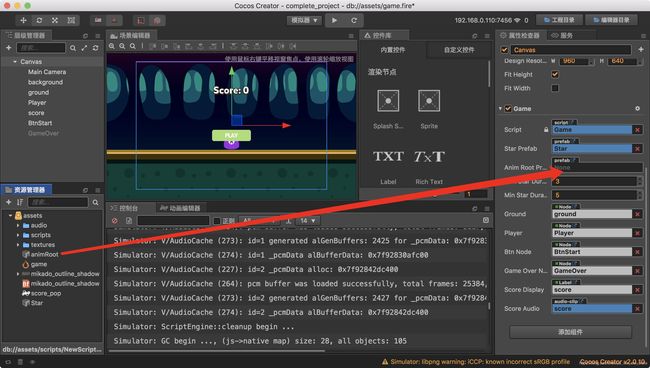Viewport: 650px width, 368px height.
Task: Click the hierarchy expand-collapse all icon
Action: click(84, 48)
